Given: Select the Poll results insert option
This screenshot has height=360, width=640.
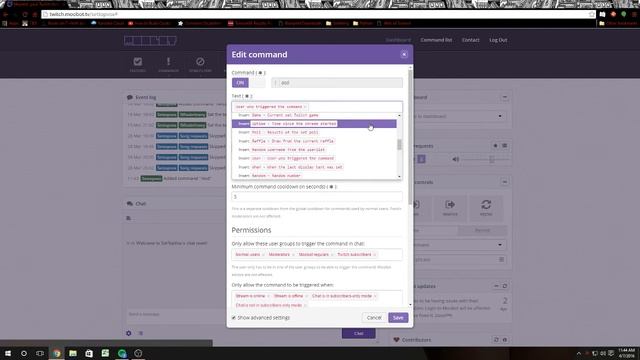Looking at the screenshot, I should [314, 132].
